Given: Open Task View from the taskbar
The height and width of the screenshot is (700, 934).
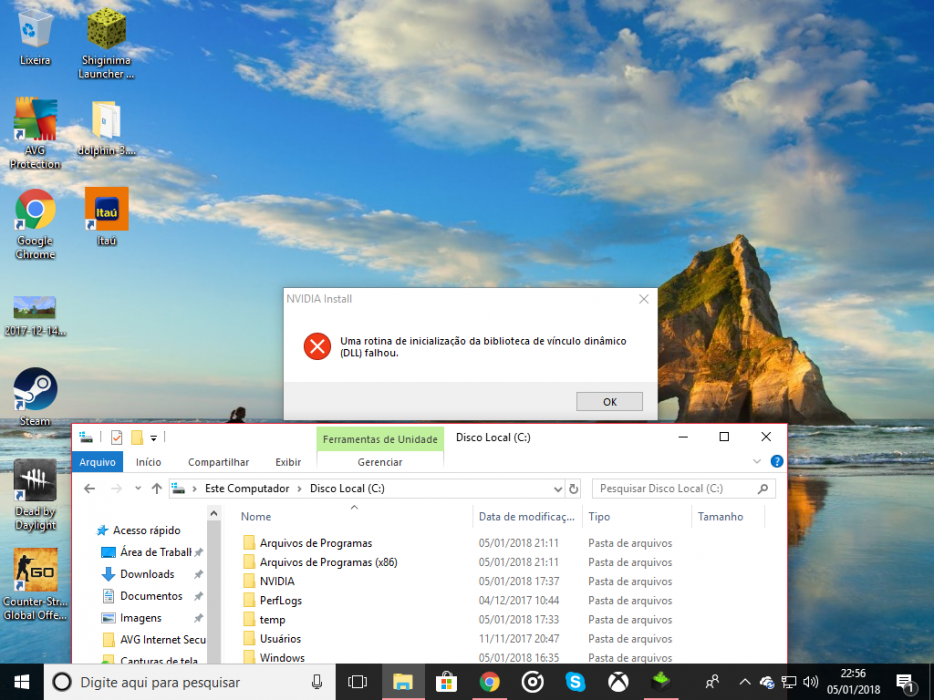Looking at the screenshot, I should 357,682.
